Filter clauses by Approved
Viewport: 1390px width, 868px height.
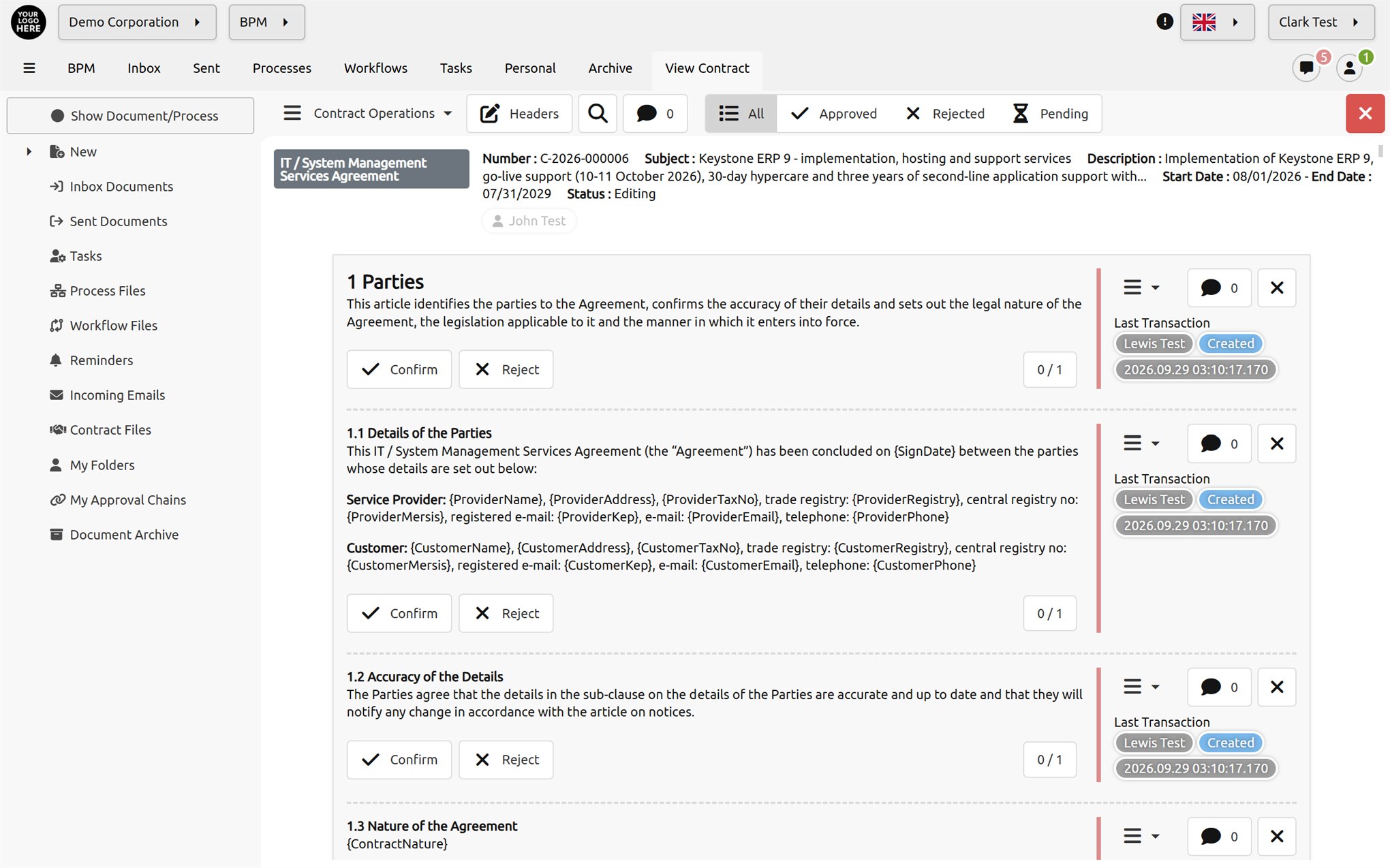(x=834, y=113)
